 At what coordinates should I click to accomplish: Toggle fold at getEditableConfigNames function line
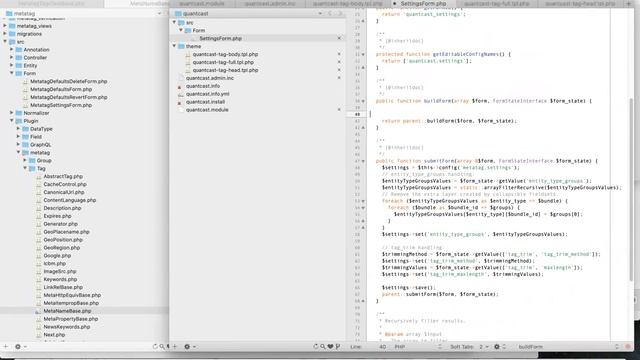click(x=363, y=54)
